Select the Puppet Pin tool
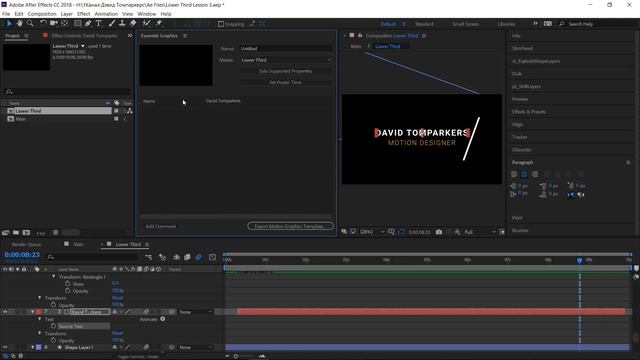 [159, 24]
